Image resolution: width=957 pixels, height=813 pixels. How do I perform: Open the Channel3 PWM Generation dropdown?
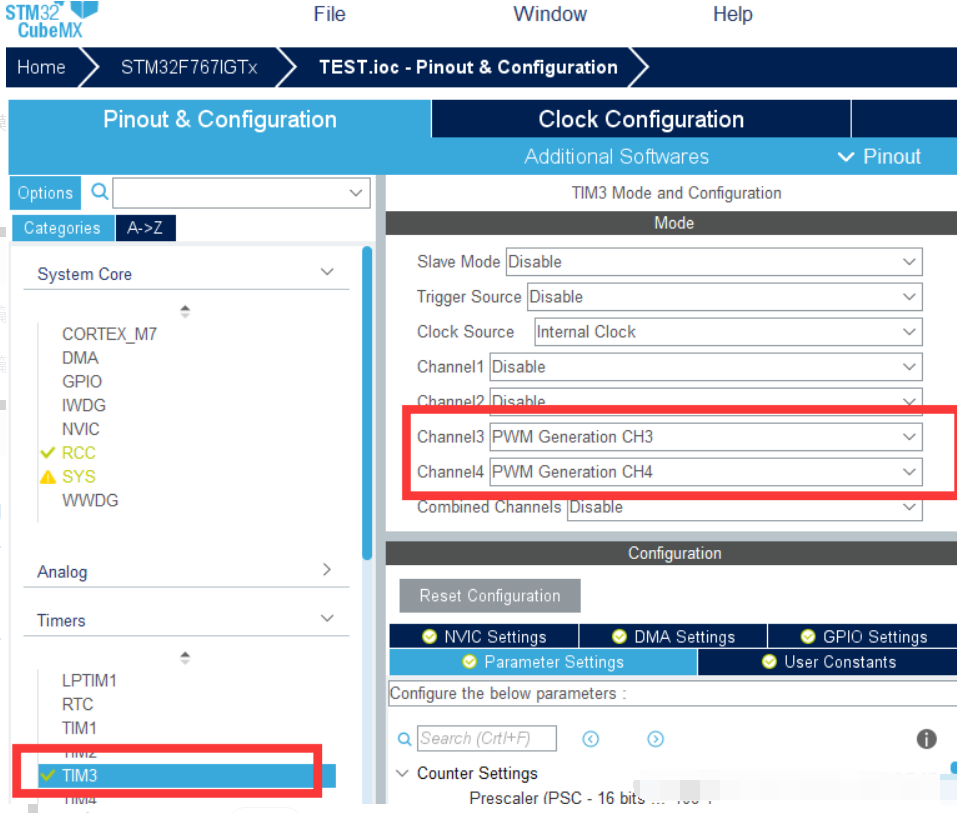pos(706,437)
